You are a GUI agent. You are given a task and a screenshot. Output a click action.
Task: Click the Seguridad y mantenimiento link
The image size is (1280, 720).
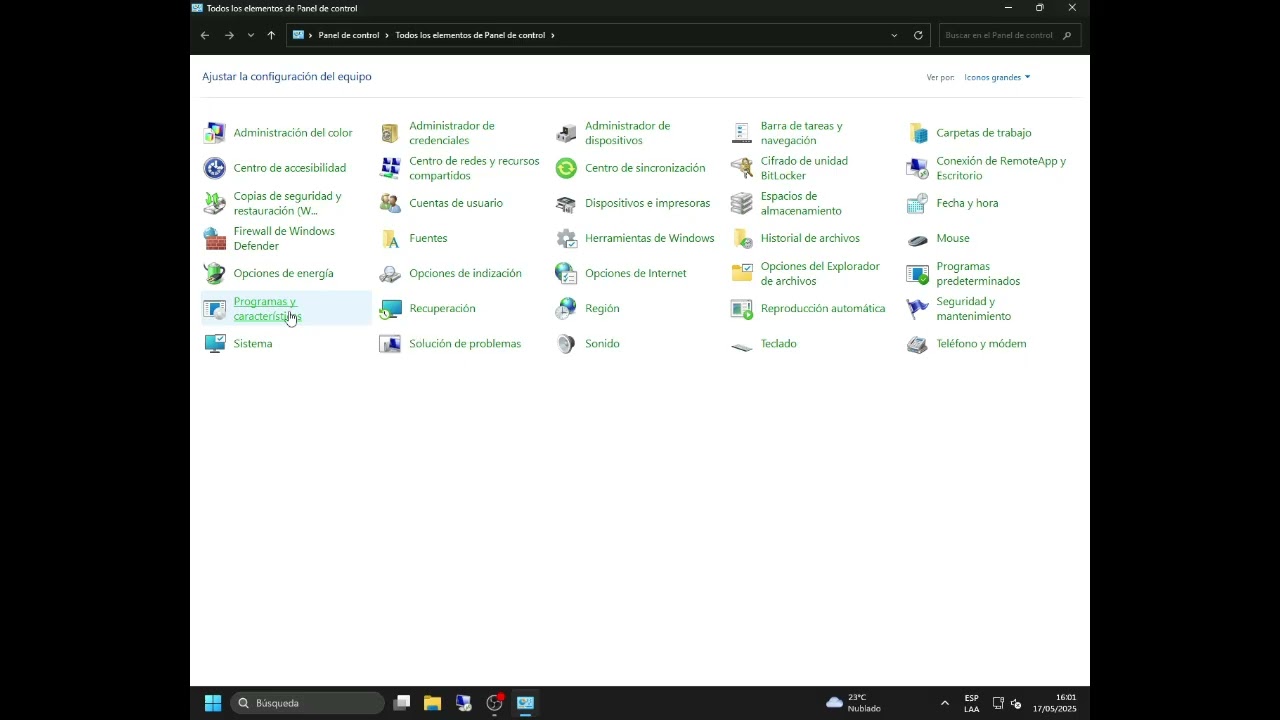(973, 308)
